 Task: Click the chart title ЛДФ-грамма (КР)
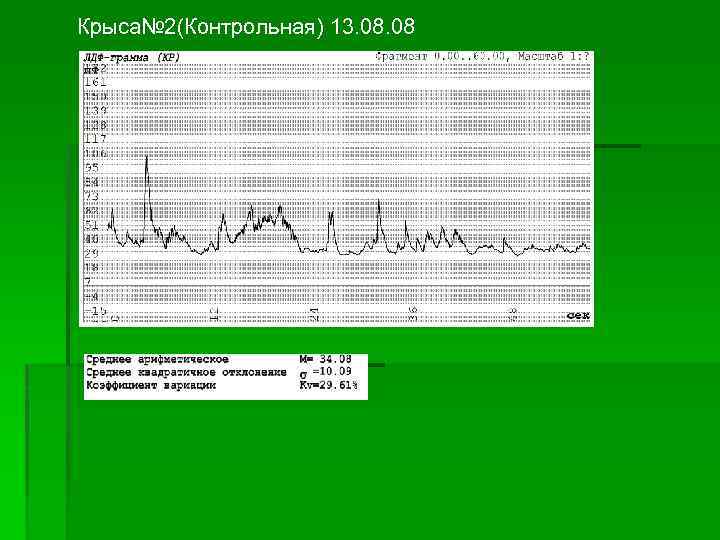tap(132, 58)
